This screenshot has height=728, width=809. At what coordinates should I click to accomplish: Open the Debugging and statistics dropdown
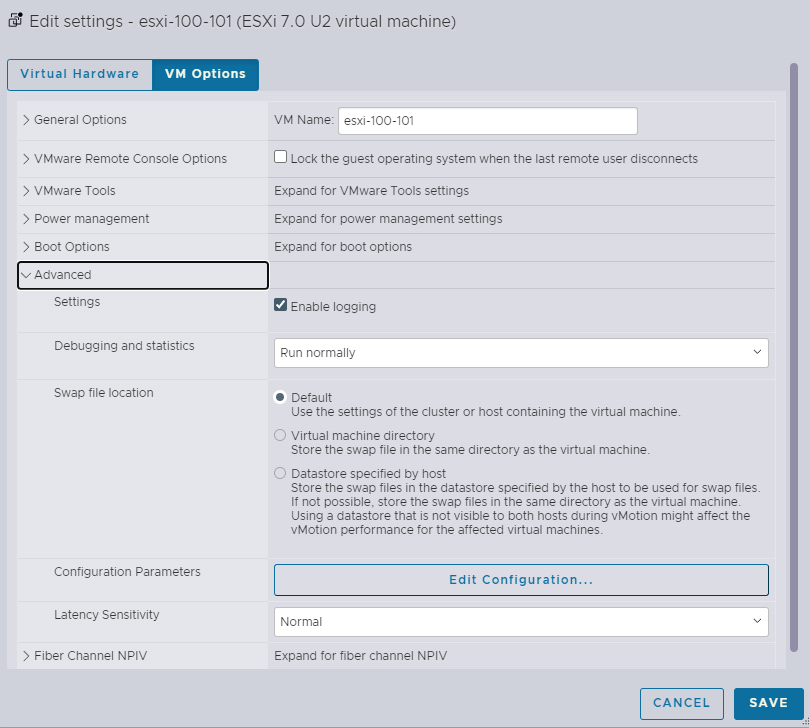[x=521, y=353]
